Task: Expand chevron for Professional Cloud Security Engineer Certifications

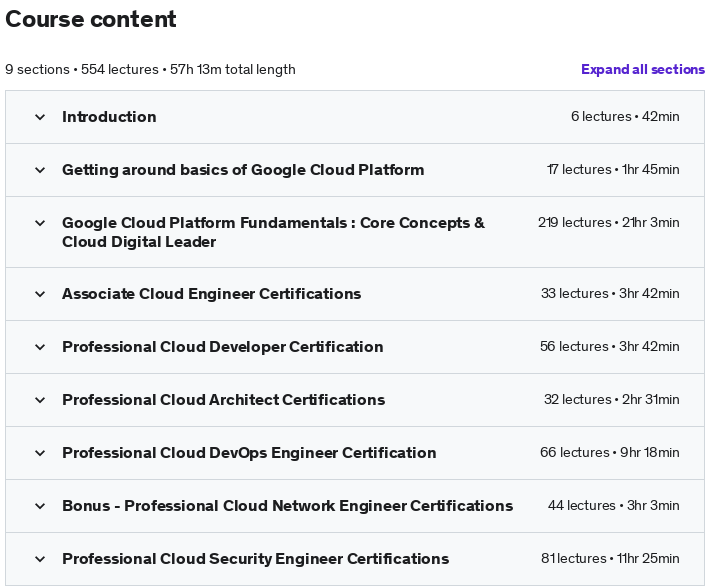Action: tap(40, 559)
